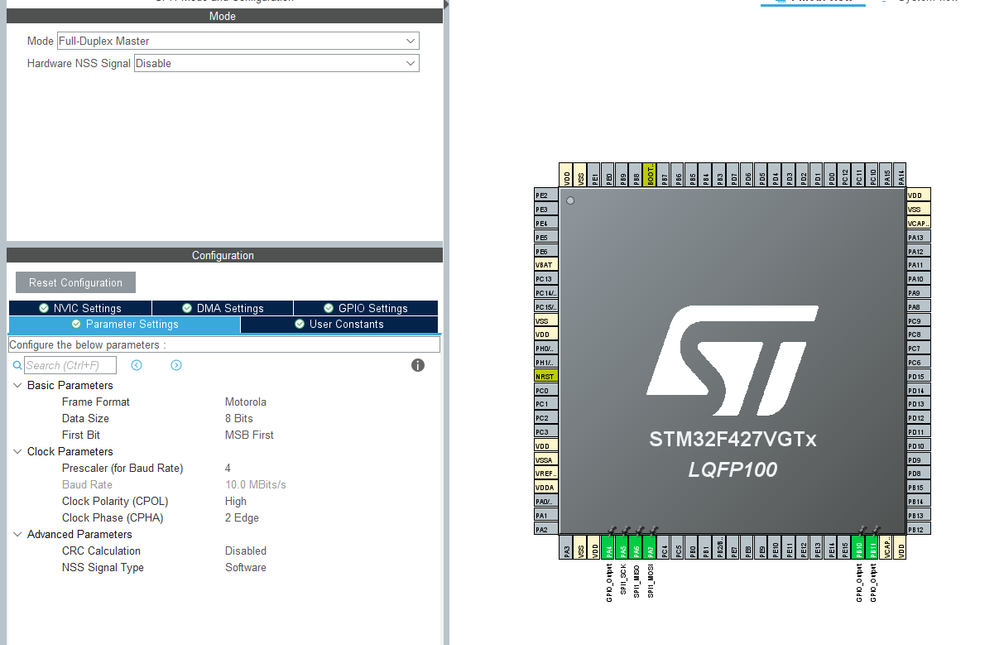
Task: Switch to NVIC Settings tab
Action: pyautogui.click(x=80, y=308)
